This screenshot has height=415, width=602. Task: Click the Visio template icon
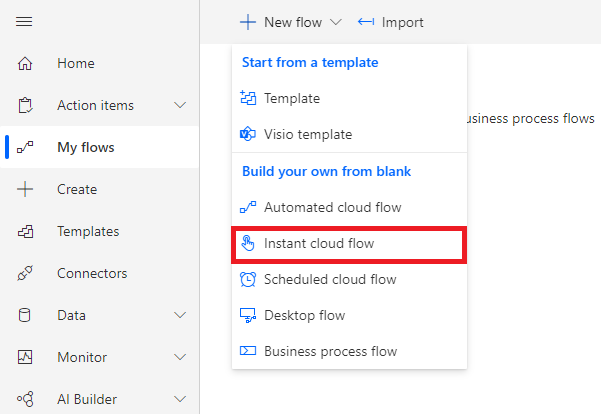pyautogui.click(x=248, y=134)
